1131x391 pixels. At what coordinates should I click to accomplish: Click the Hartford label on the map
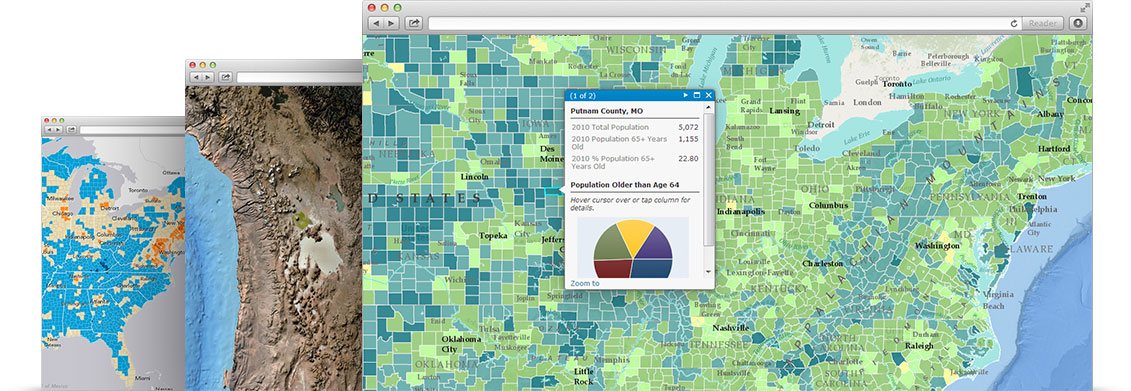1054,149
